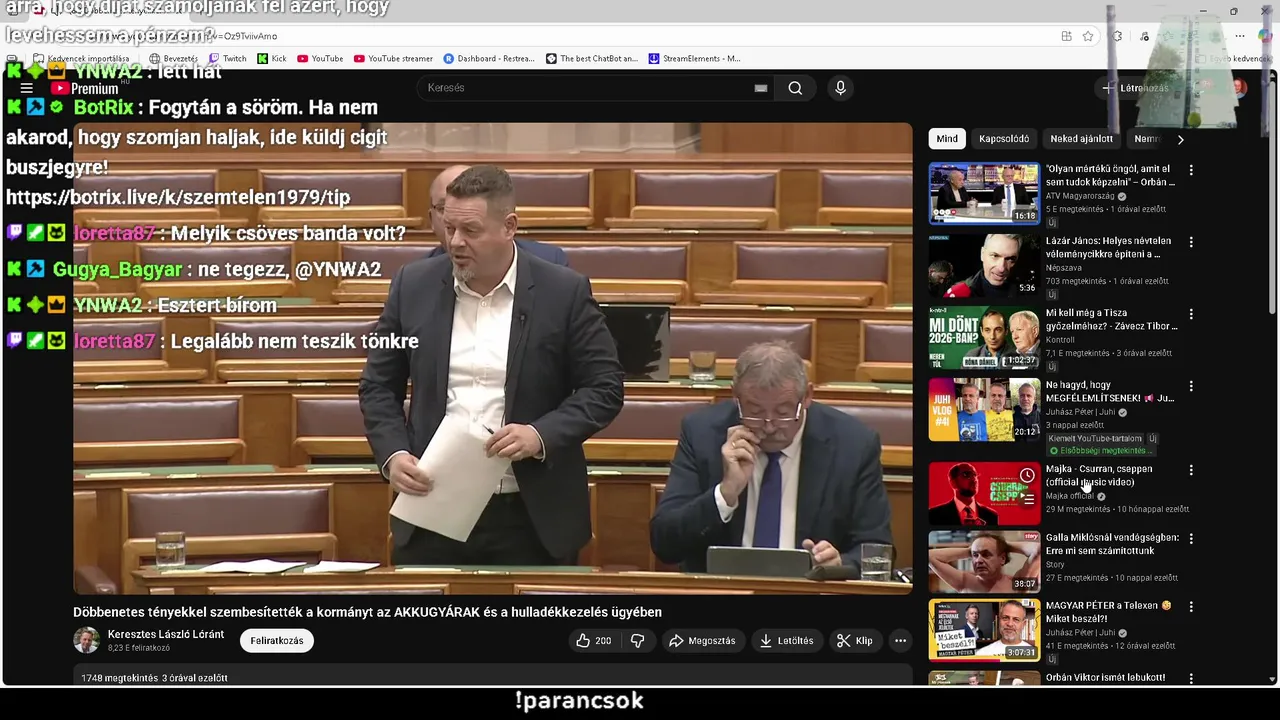Click the Letöltés download button
This screenshot has width=1280, height=720.
click(x=786, y=641)
